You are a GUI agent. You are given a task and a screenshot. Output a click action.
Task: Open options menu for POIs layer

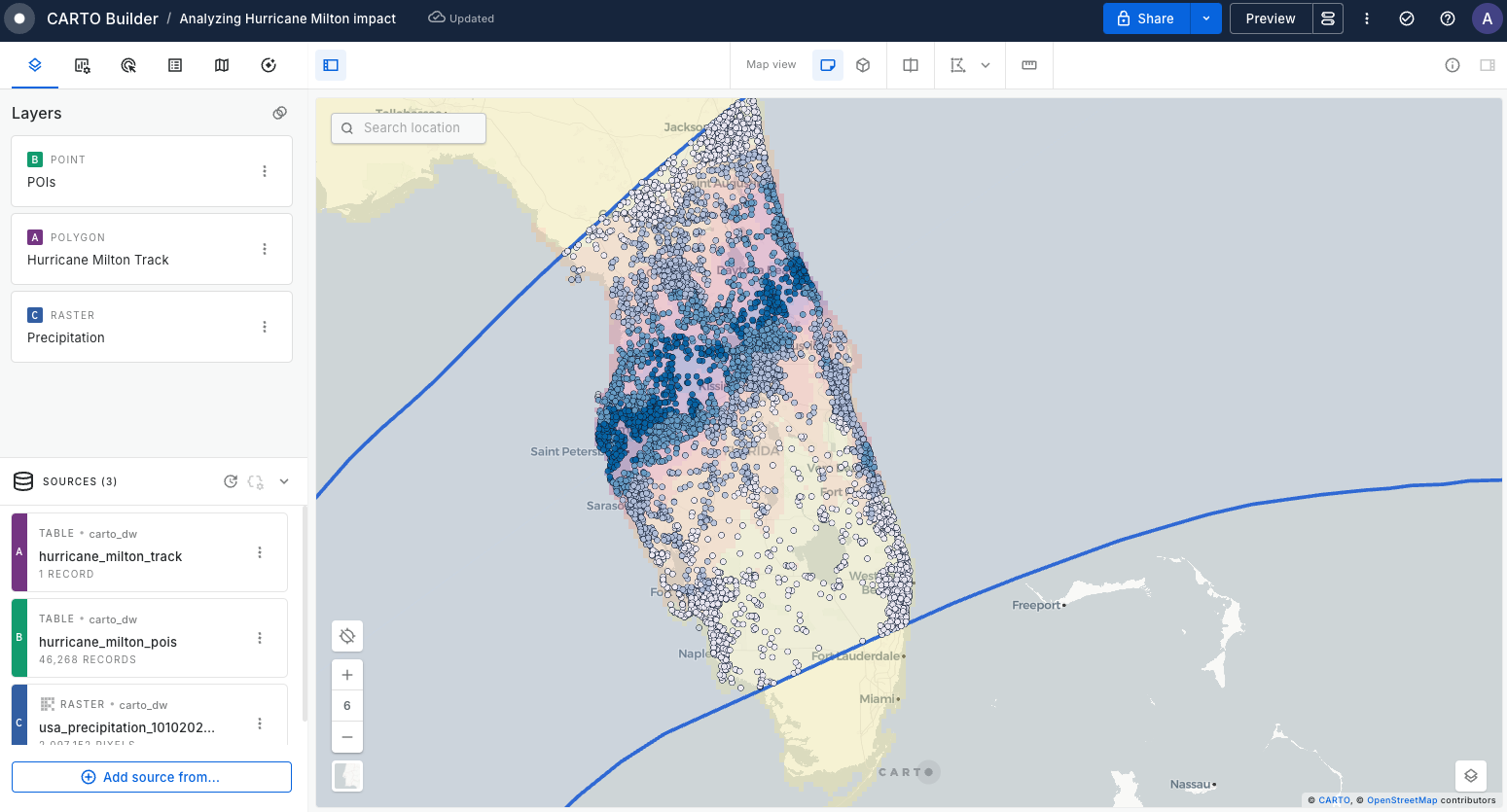[x=265, y=171]
